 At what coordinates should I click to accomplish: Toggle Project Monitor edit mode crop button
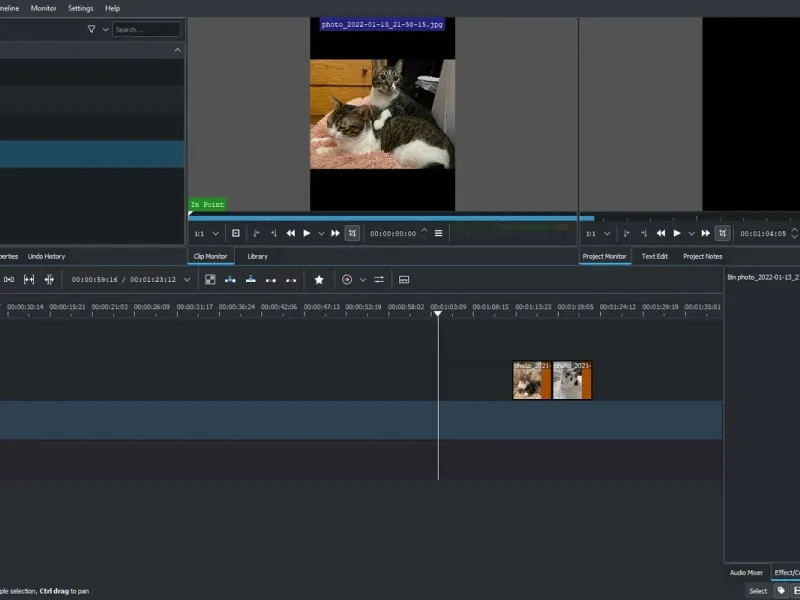coord(722,233)
